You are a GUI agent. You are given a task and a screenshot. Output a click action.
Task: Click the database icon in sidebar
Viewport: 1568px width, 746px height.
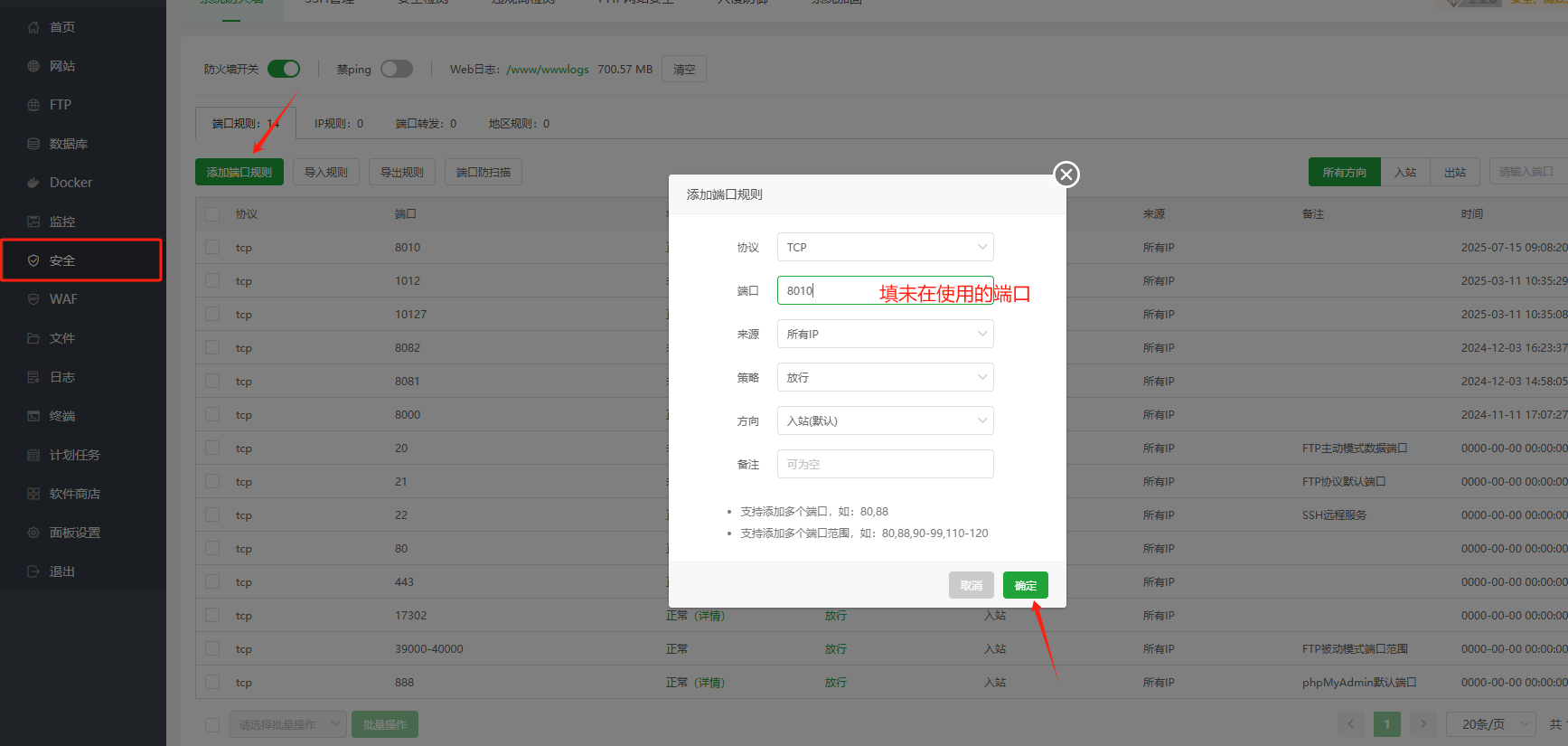click(x=33, y=144)
